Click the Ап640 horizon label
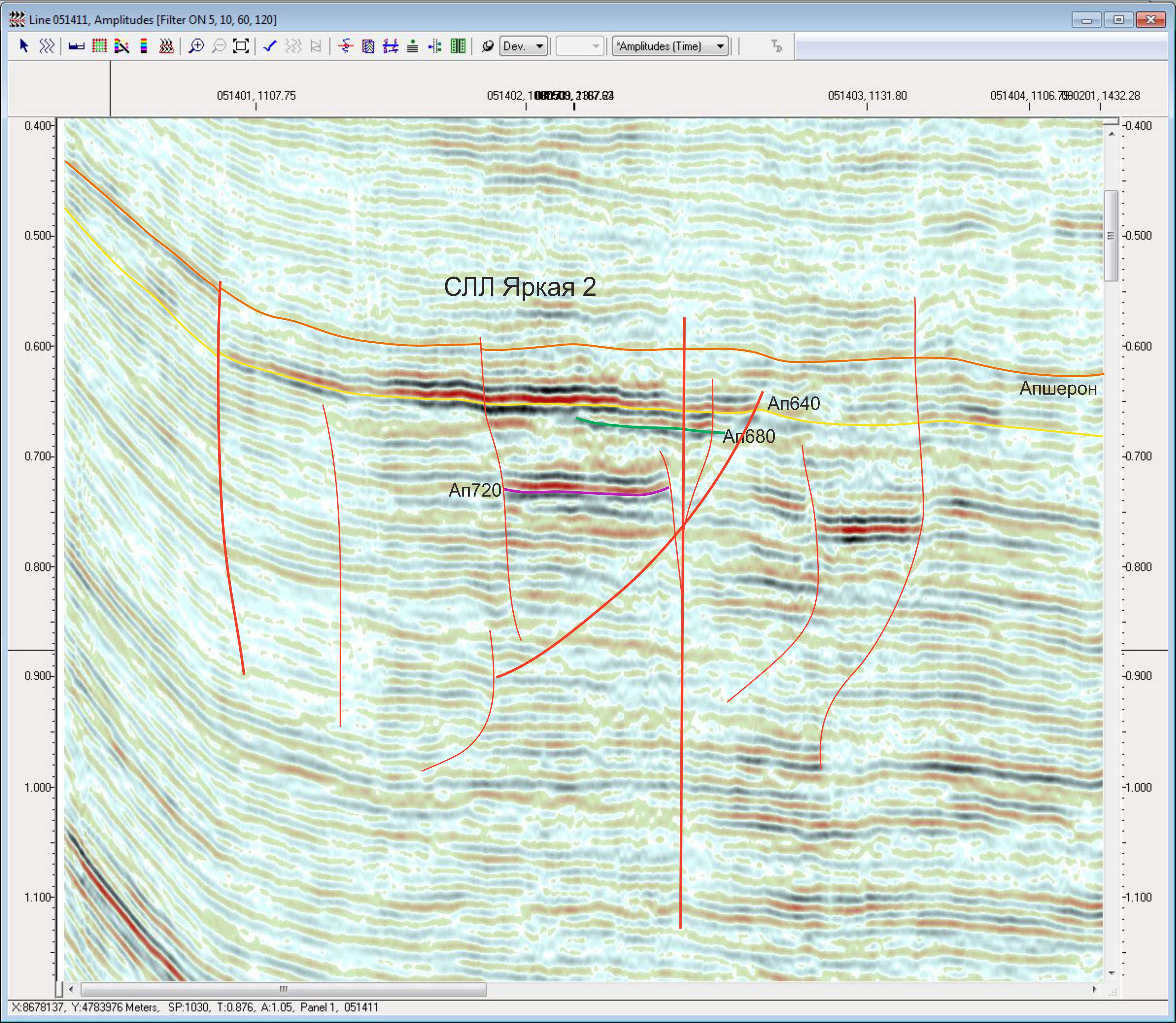1176x1023 pixels. 793,404
